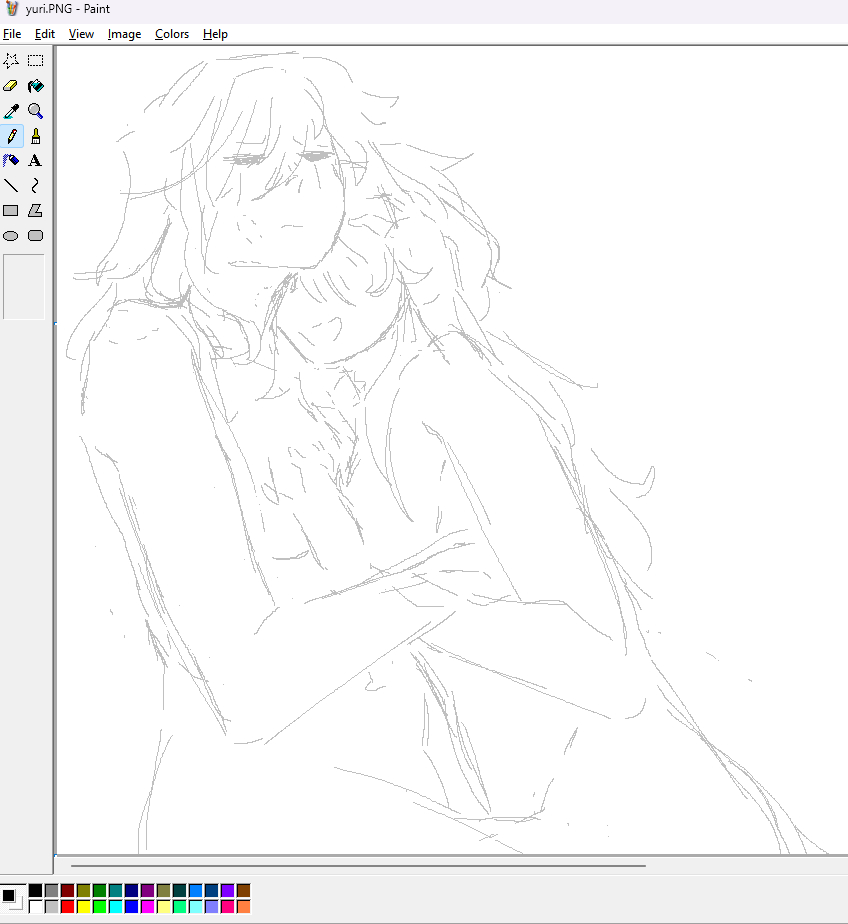
Task: Click the horizontal scrollbar below canvas
Action: [x=358, y=866]
